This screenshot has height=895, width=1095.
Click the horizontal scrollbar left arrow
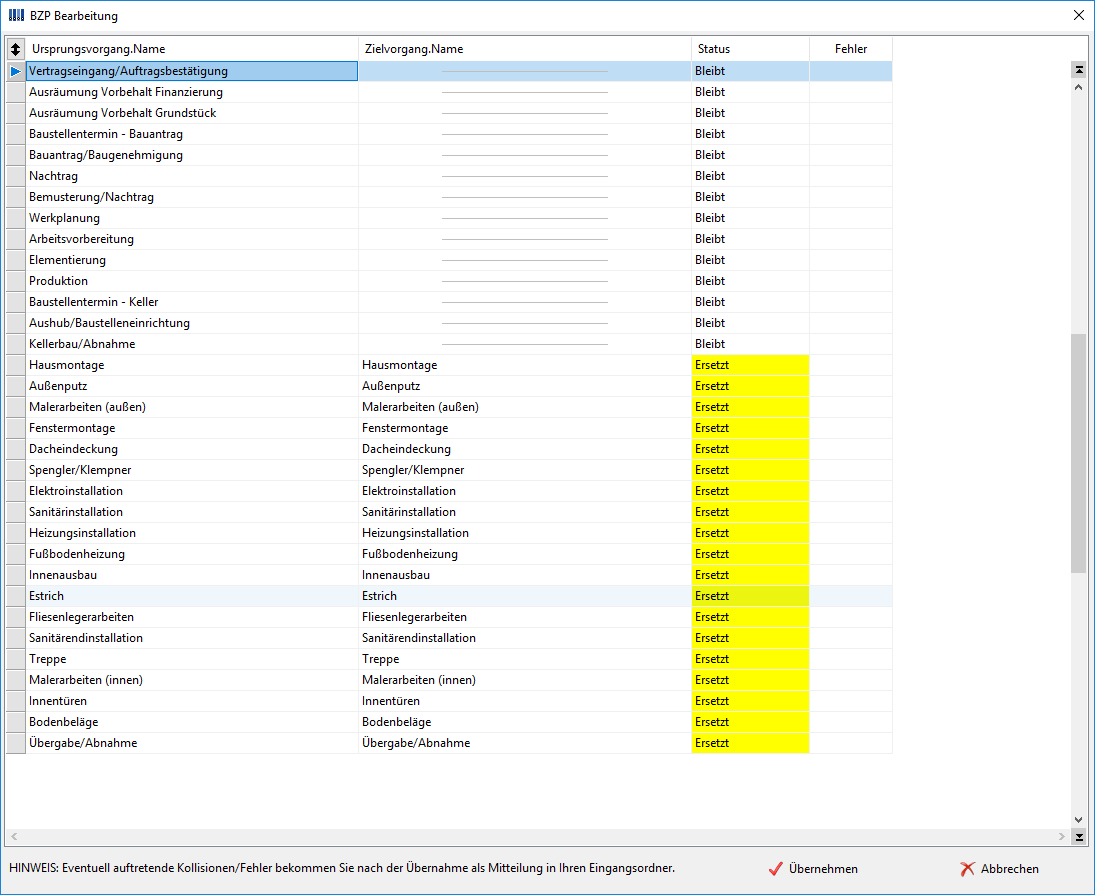click(x=14, y=836)
